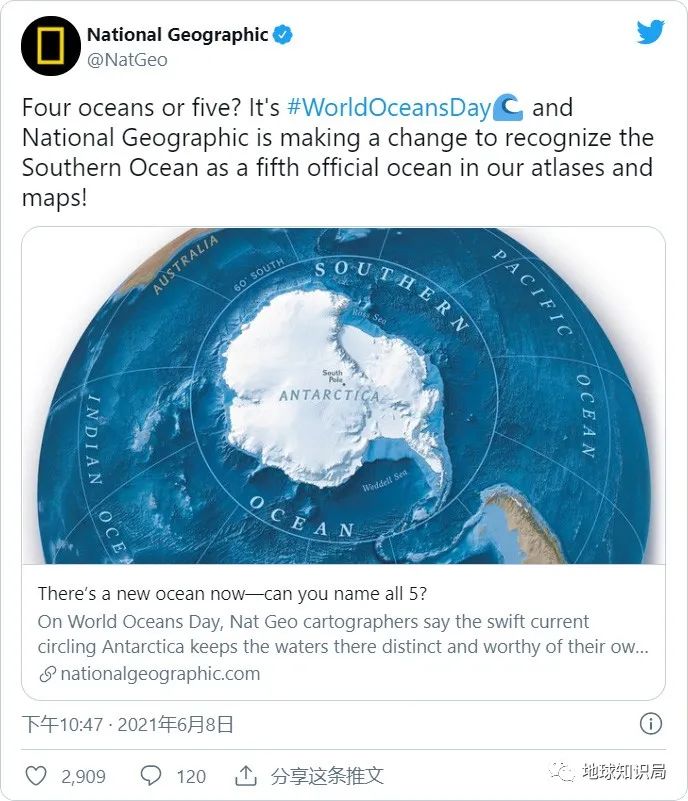Open the National Geographic profile name

pyautogui.click(x=177, y=35)
